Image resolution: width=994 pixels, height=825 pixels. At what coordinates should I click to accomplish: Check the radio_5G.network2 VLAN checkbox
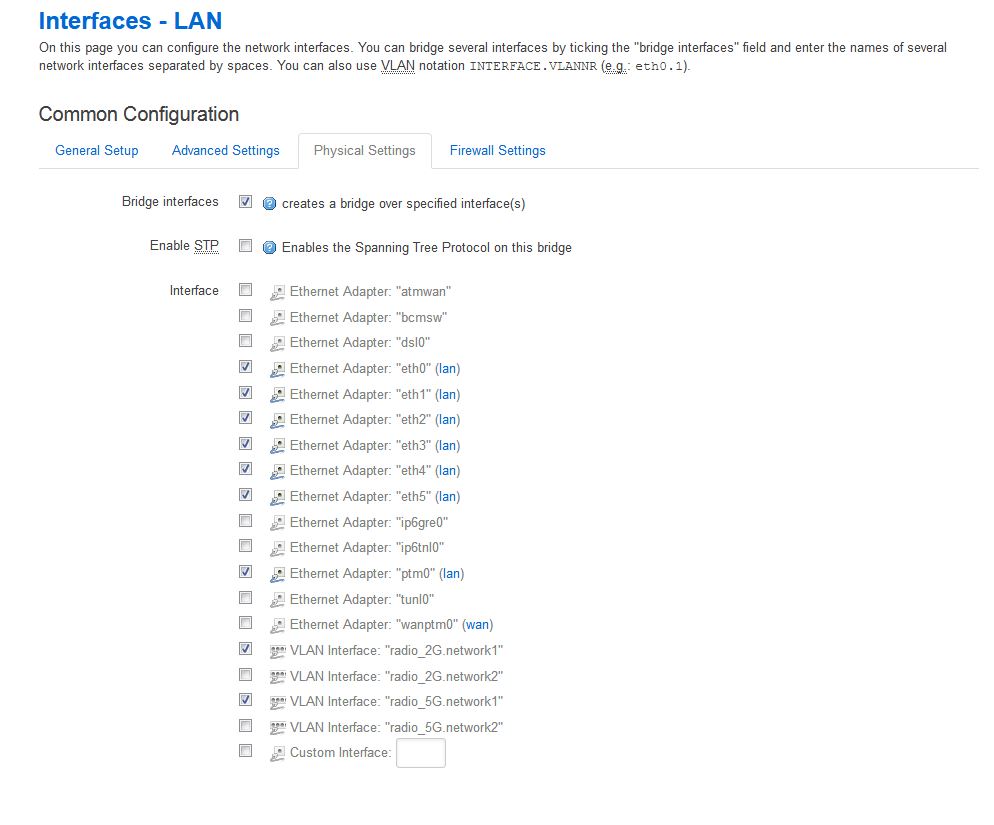(x=245, y=725)
